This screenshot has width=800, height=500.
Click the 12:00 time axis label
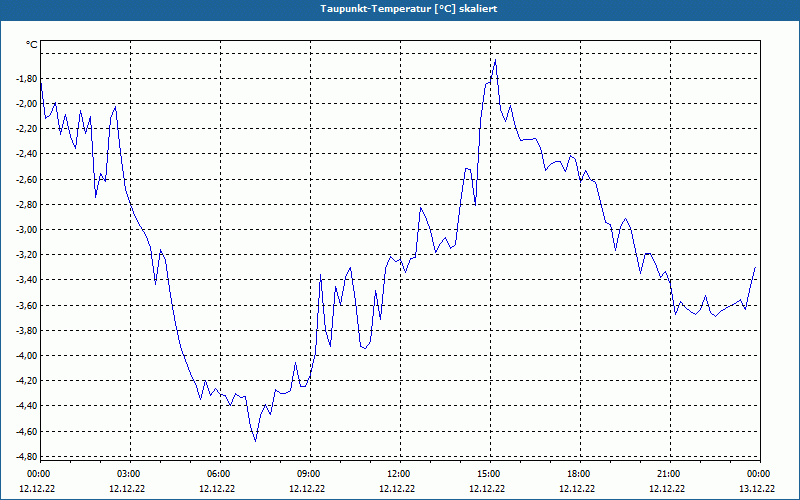pyautogui.click(x=399, y=474)
